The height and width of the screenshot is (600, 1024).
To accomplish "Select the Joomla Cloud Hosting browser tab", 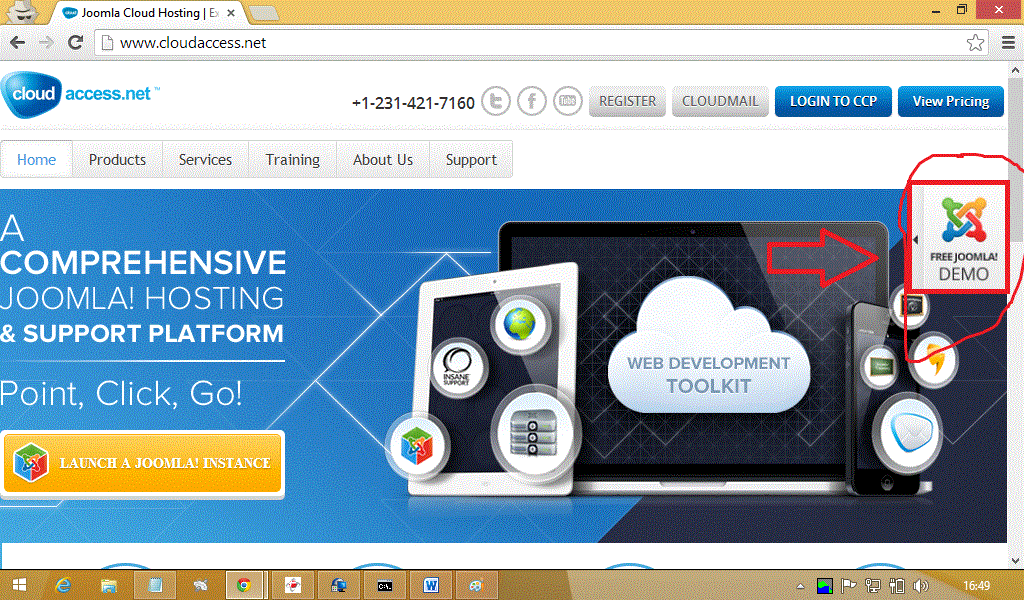I will click(x=149, y=12).
